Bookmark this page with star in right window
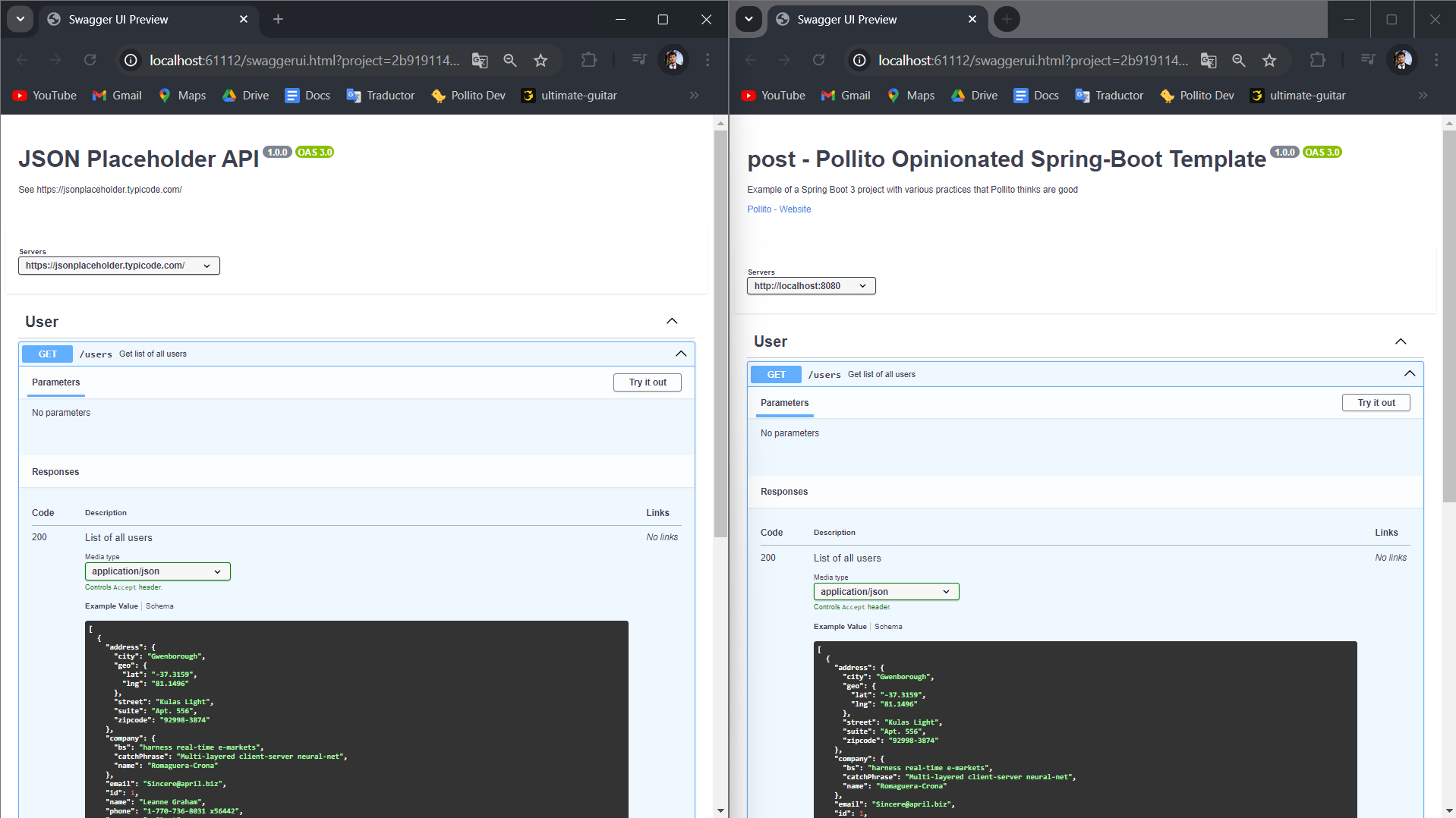 pos(1269,60)
